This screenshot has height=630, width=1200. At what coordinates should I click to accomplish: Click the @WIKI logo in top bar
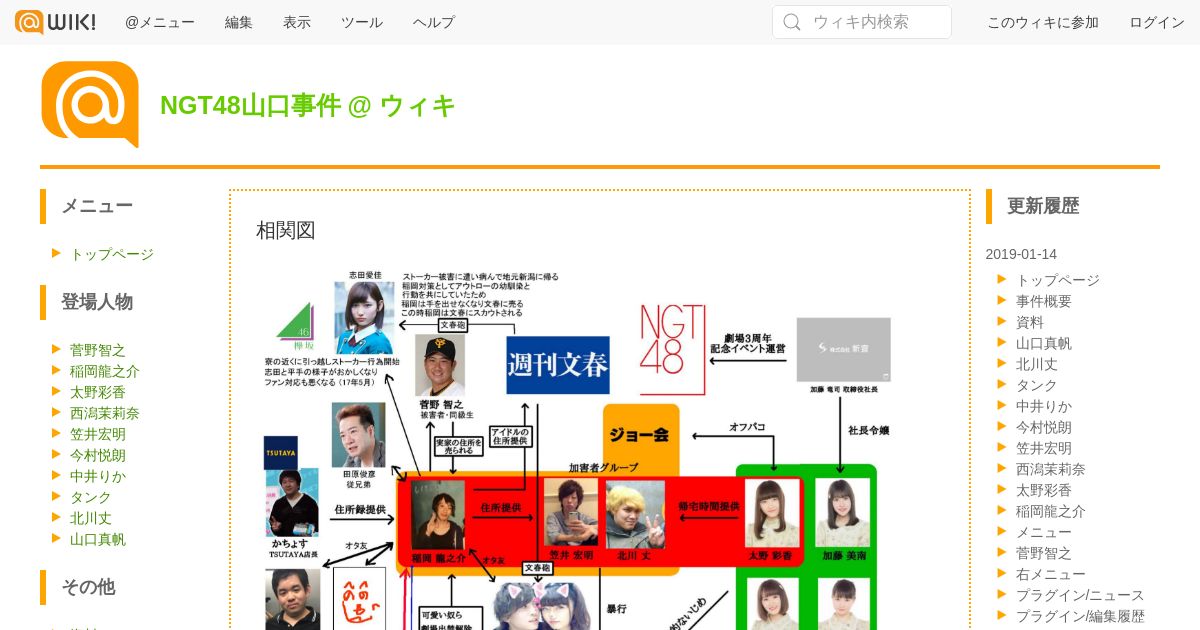click(x=55, y=21)
